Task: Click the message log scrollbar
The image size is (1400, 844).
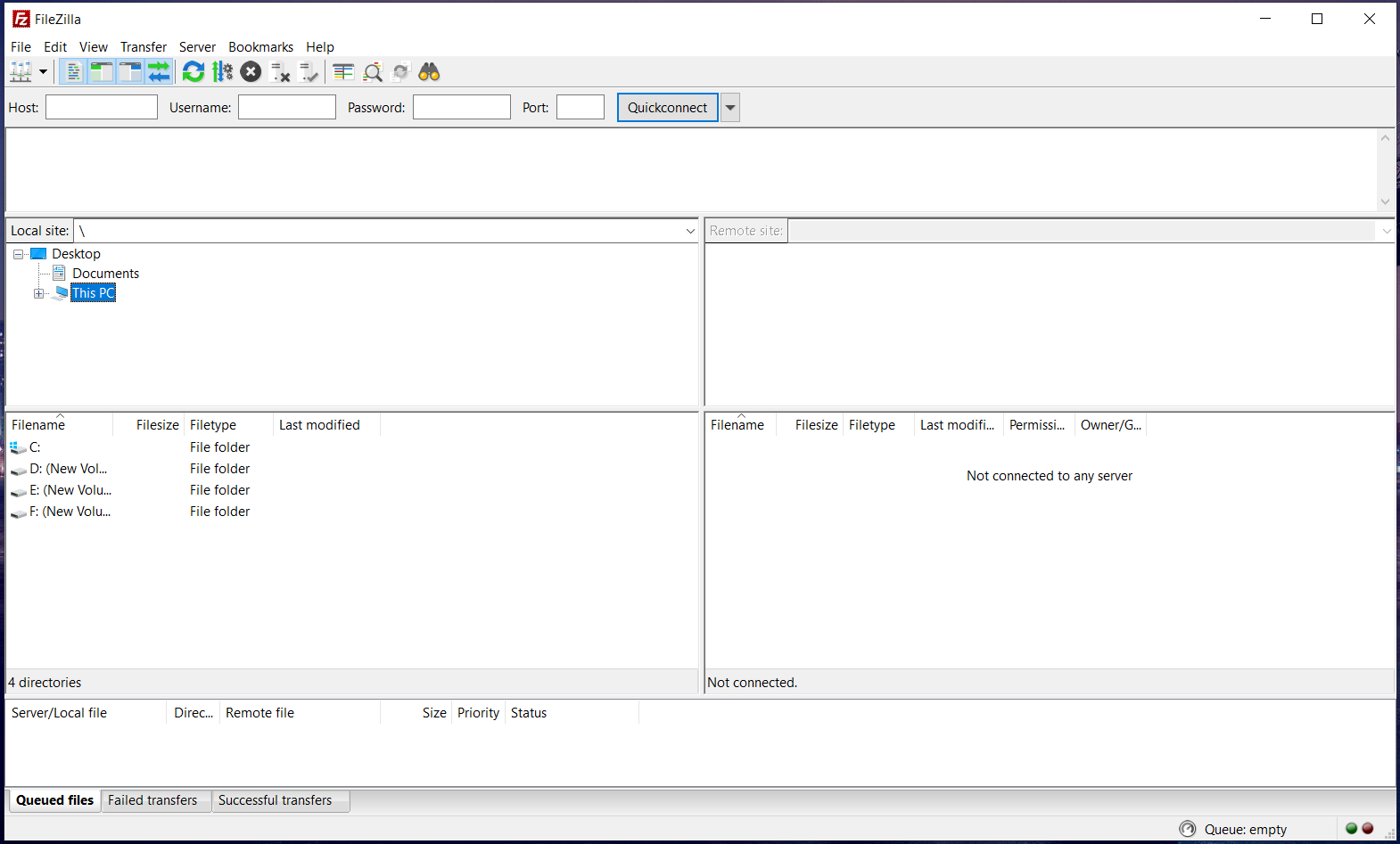Action: (x=1385, y=169)
